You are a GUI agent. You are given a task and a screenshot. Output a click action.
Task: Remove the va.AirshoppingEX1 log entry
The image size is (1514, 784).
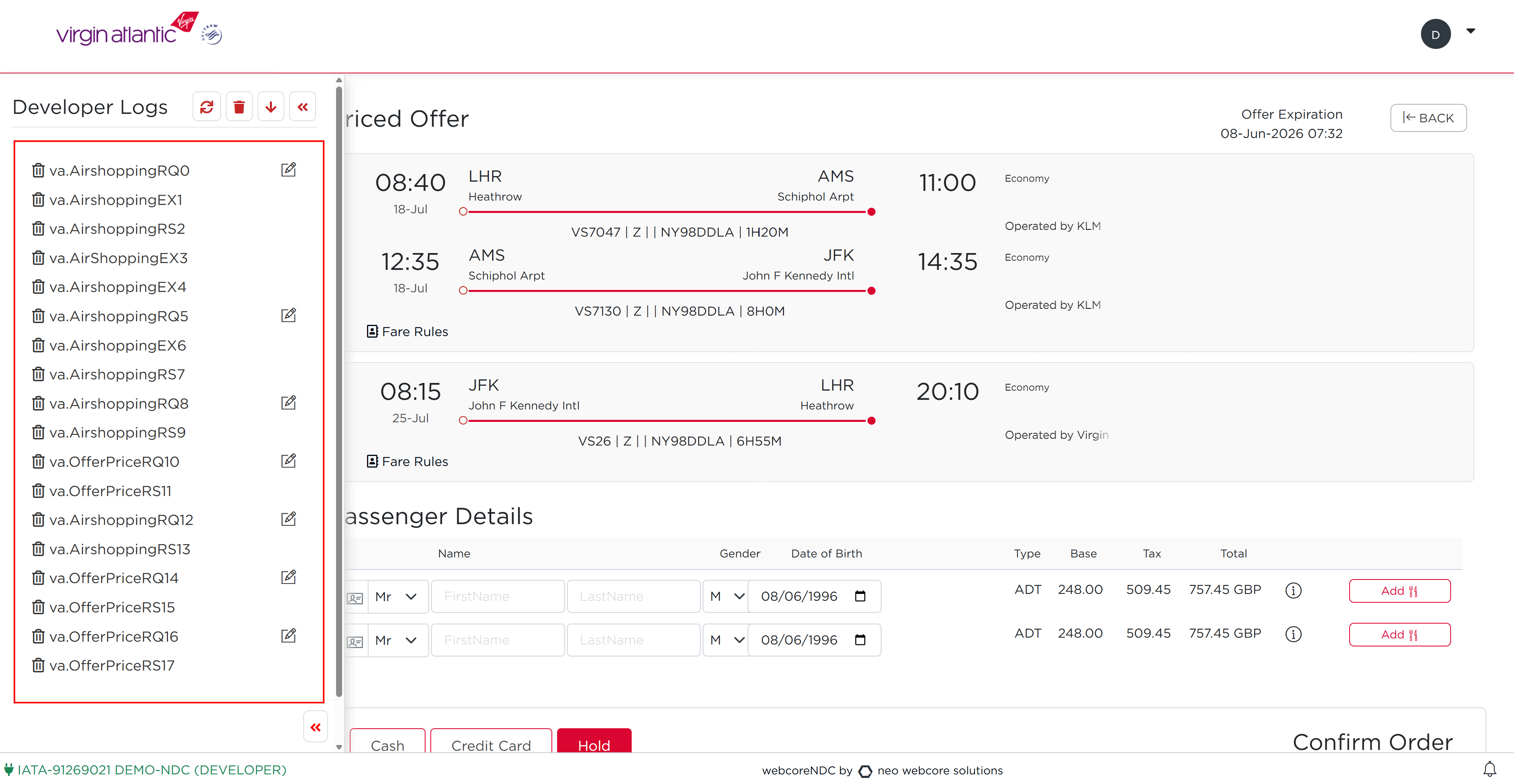pos(38,200)
